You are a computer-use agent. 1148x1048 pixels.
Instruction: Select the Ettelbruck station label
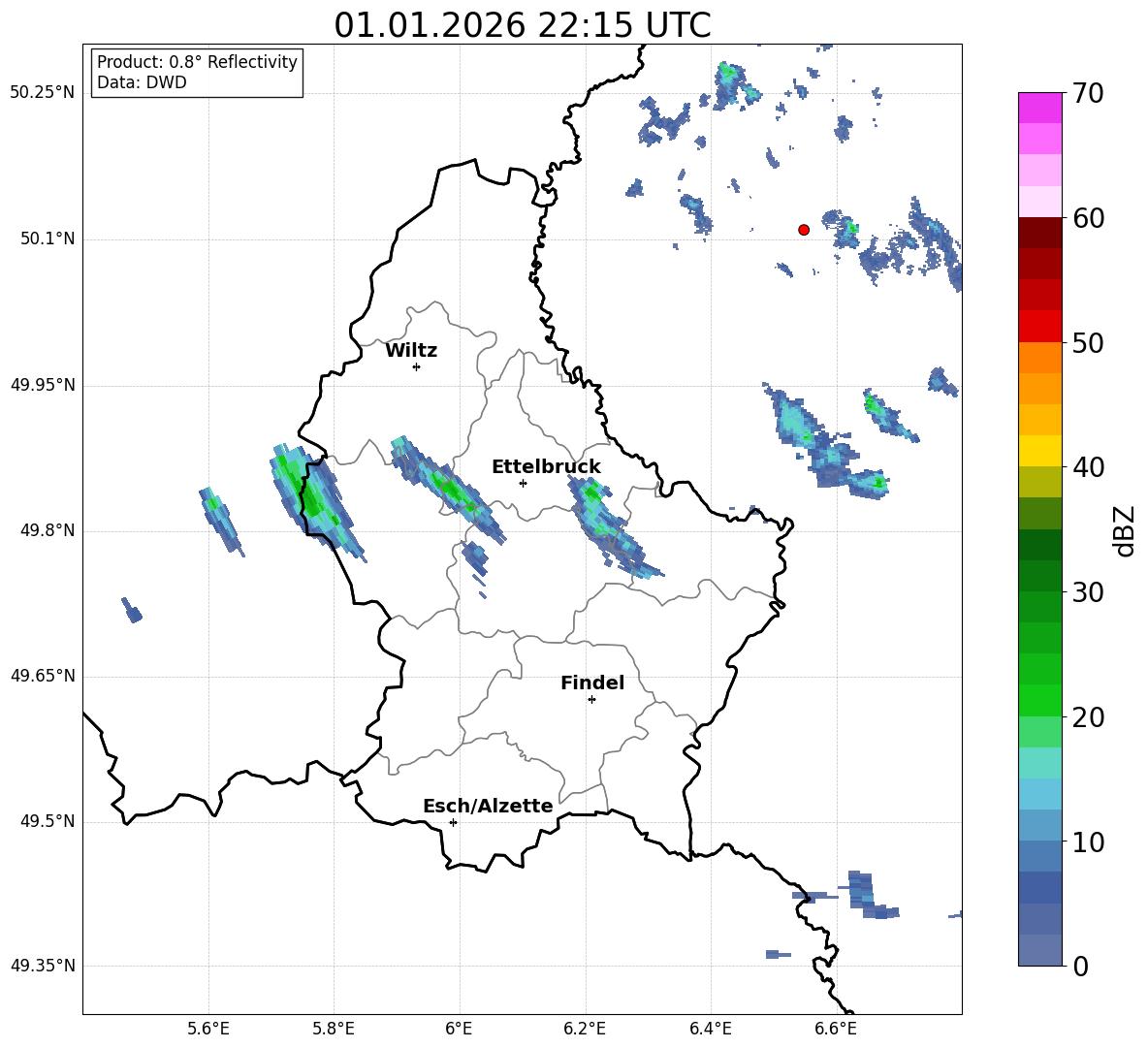(546, 467)
